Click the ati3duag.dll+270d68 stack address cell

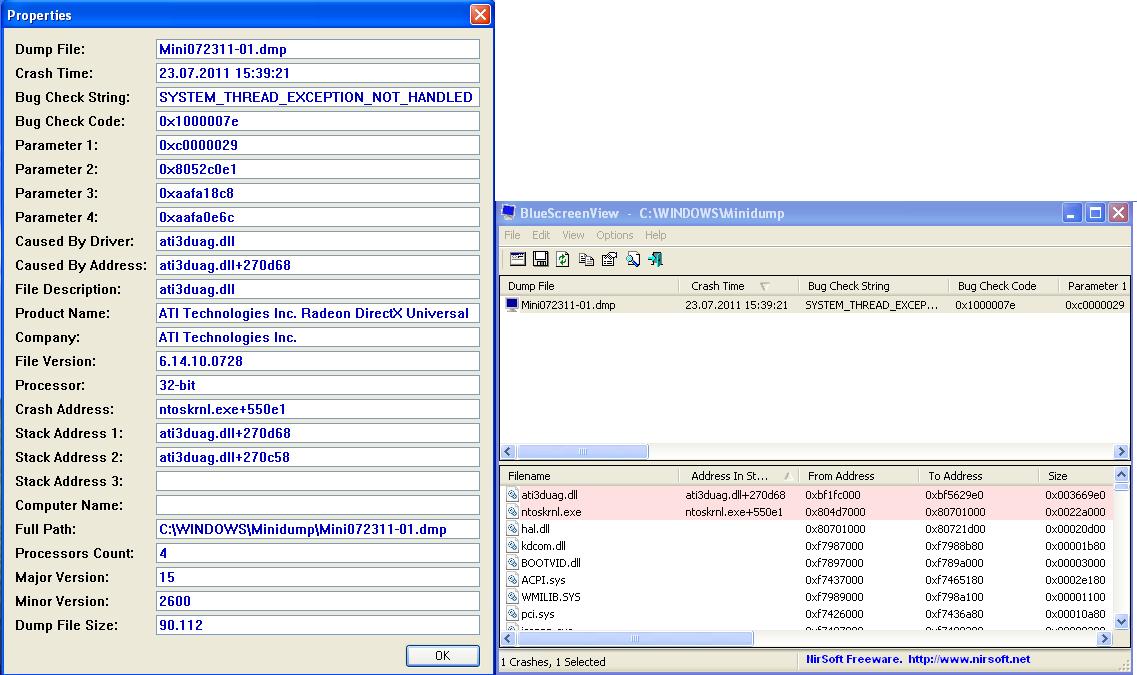735,495
